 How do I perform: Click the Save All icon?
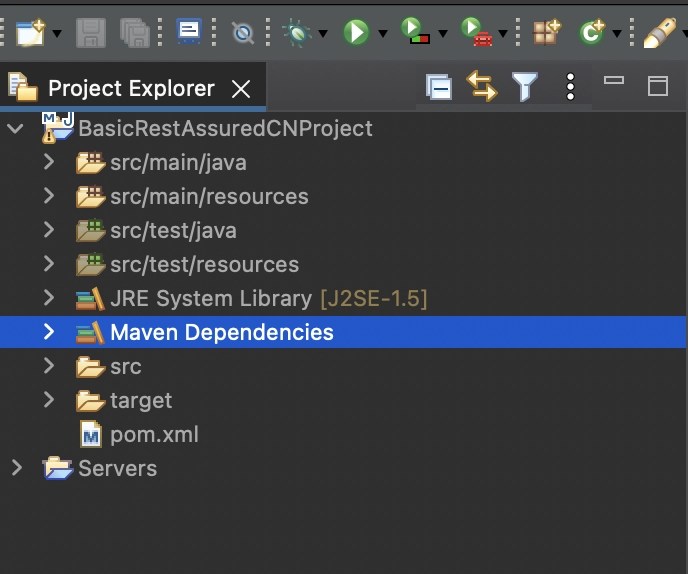tap(135, 32)
